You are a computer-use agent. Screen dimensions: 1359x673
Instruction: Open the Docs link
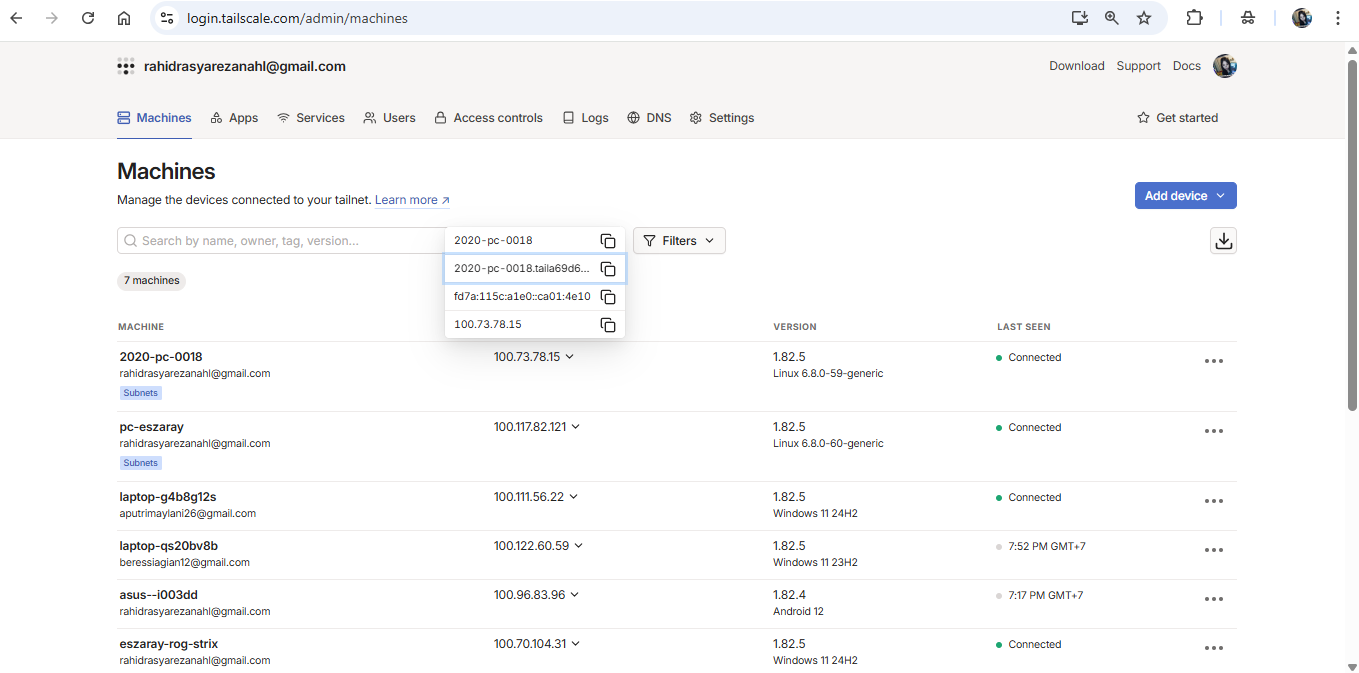pos(1187,66)
